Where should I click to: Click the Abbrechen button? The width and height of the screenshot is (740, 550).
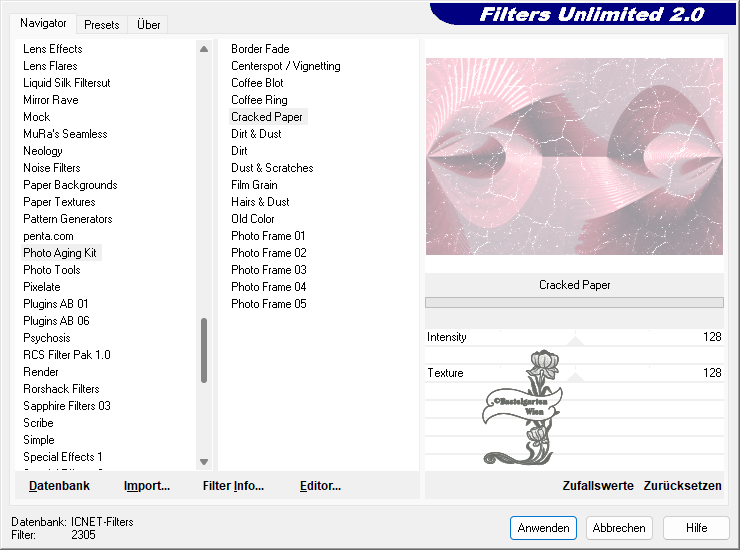coord(619,528)
